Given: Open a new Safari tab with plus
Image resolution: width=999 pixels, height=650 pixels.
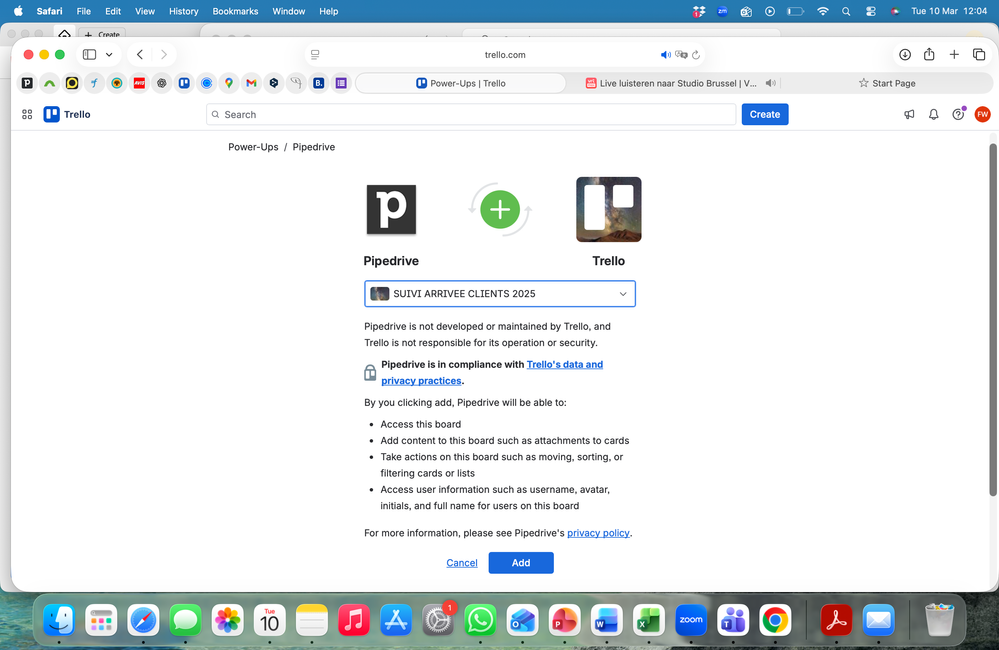Looking at the screenshot, I should (954, 55).
